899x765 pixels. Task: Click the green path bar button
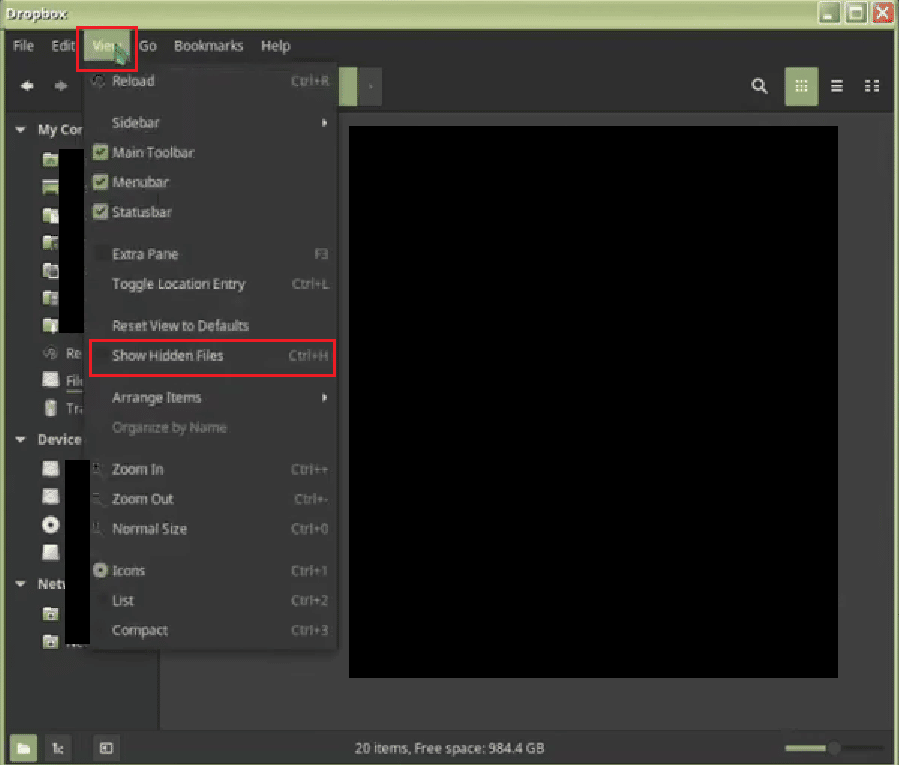coord(348,87)
